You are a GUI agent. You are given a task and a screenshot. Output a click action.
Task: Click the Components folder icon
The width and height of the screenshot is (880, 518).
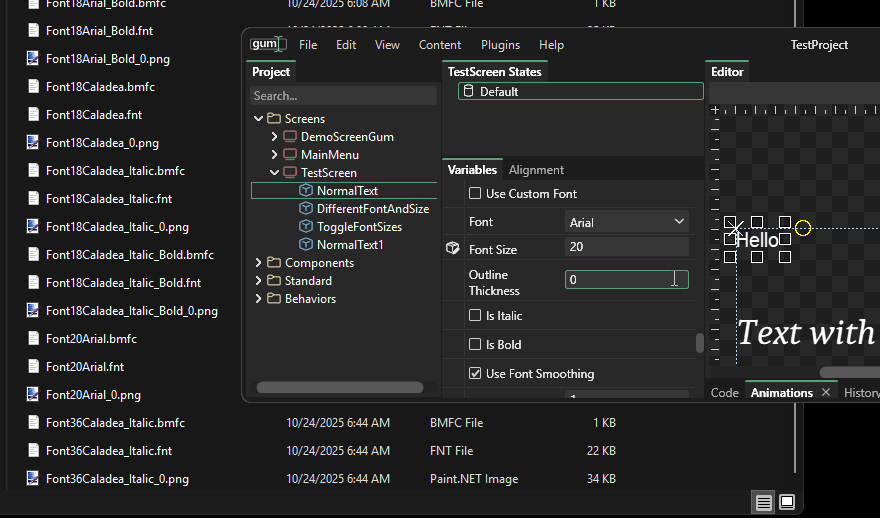pos(274,263)
